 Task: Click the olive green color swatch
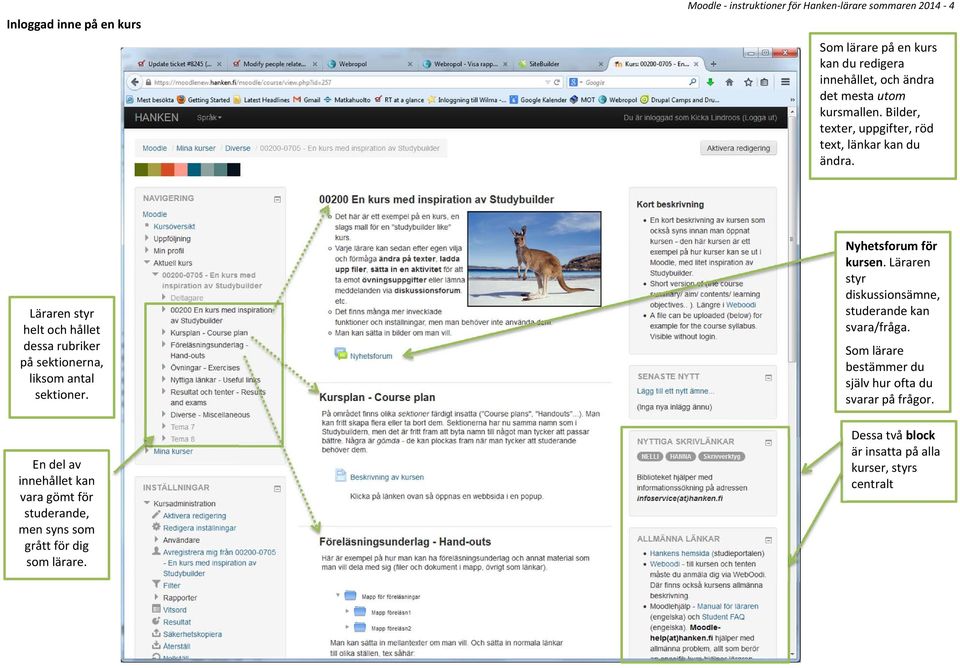pos(141,170)
